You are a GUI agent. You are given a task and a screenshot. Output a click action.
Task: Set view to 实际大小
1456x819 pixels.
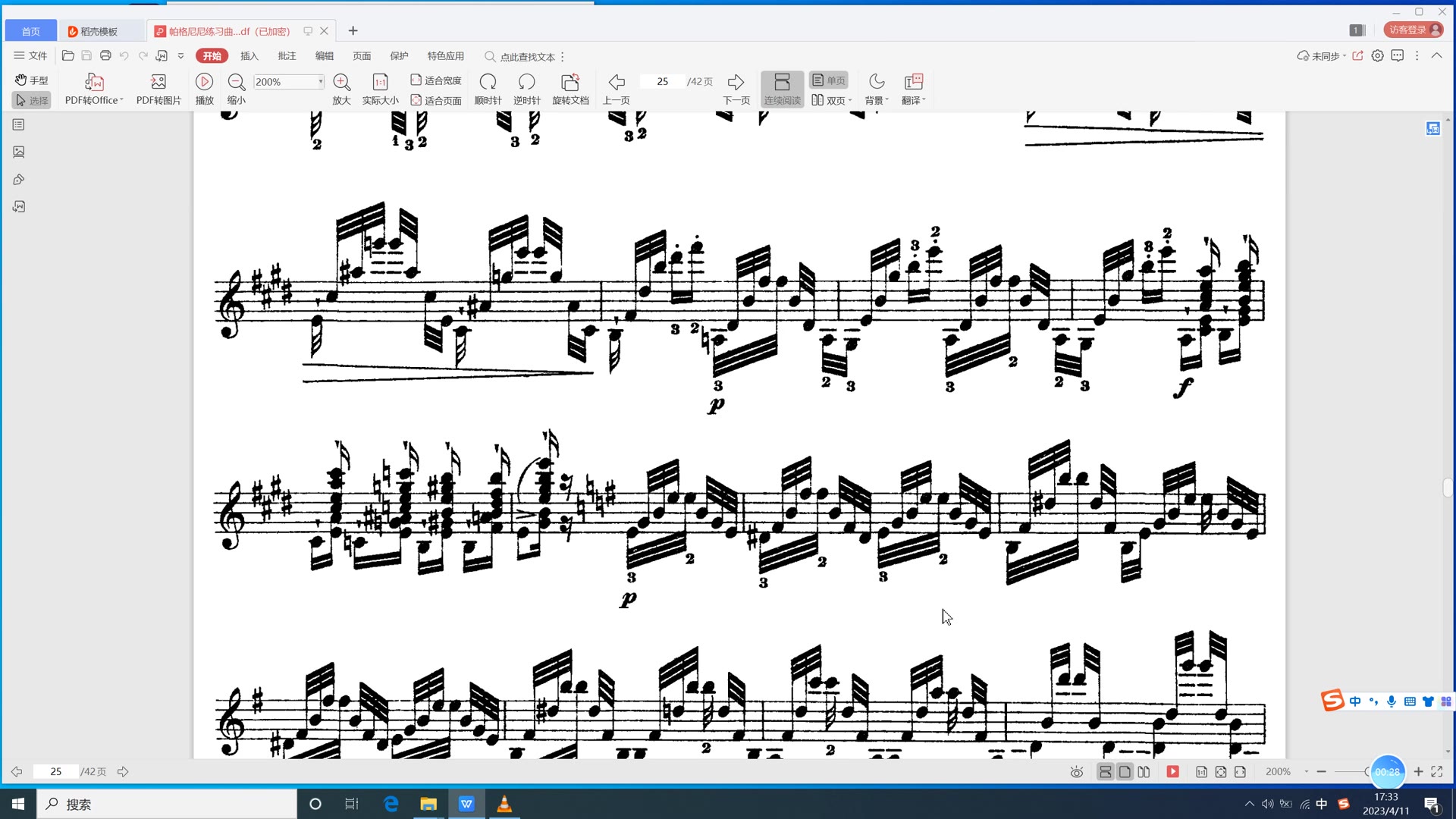(x=380, y=89)
